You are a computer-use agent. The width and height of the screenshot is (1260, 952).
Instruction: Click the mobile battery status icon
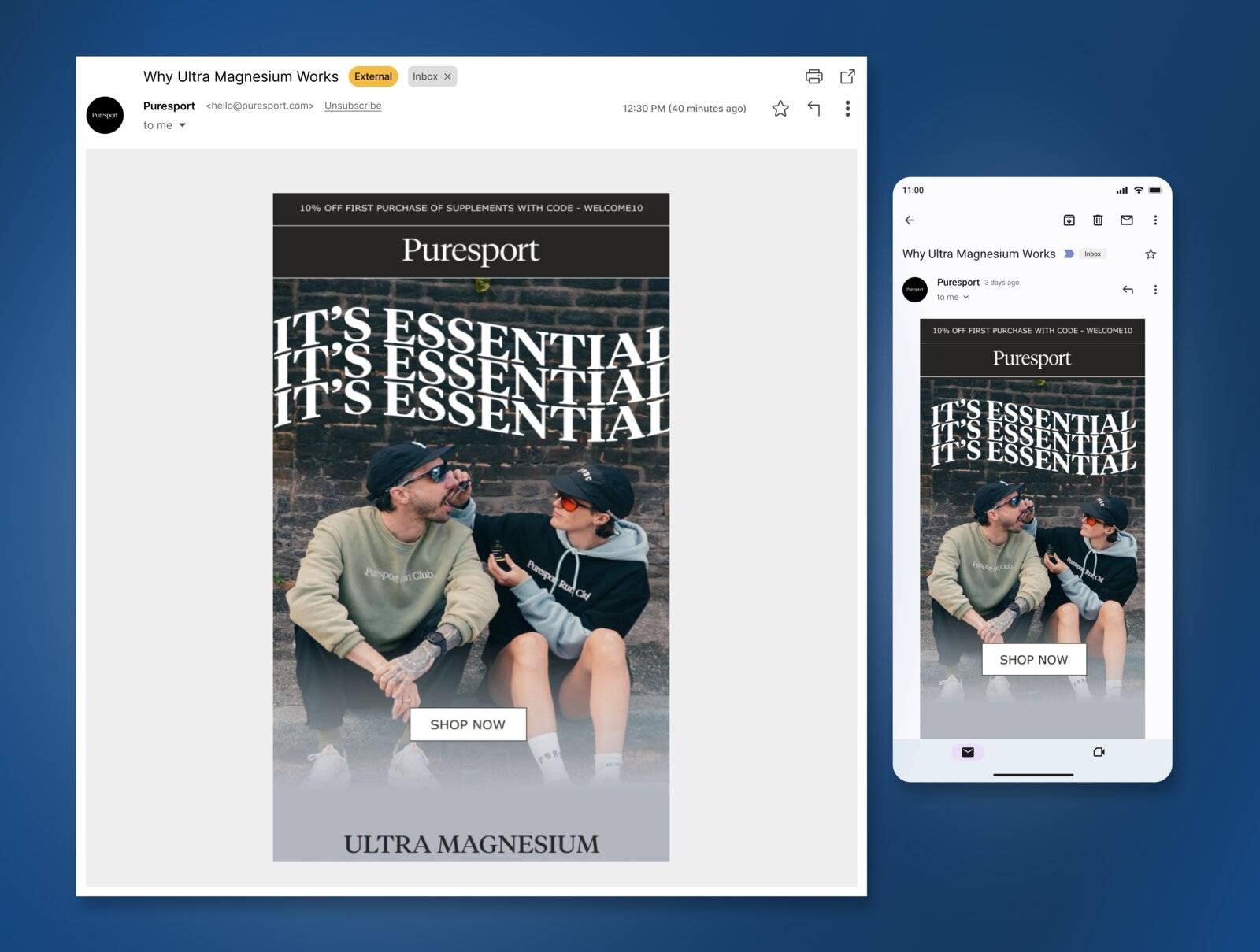point(1154,191)
